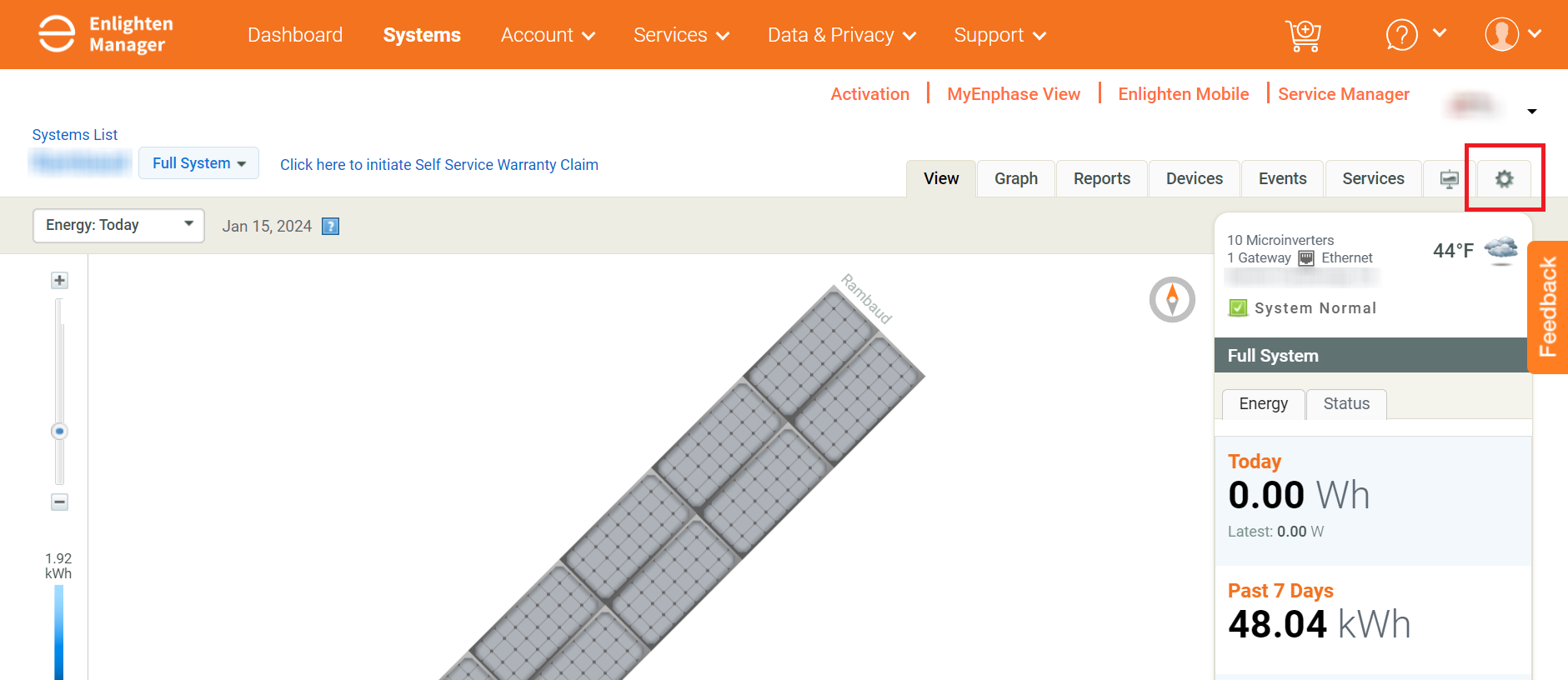Open the blurred account name dropdown arrow

[x=1531, y=111]
